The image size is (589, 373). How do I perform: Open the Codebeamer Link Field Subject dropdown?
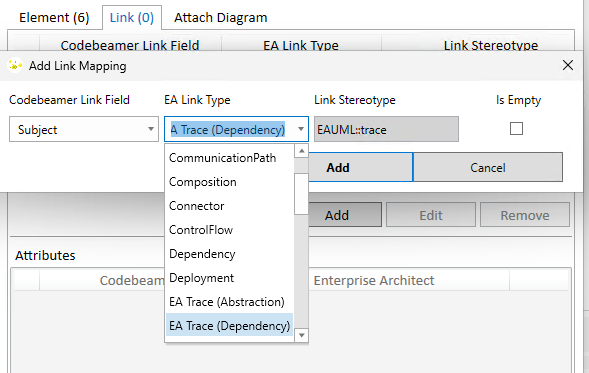tap(84, 129)
